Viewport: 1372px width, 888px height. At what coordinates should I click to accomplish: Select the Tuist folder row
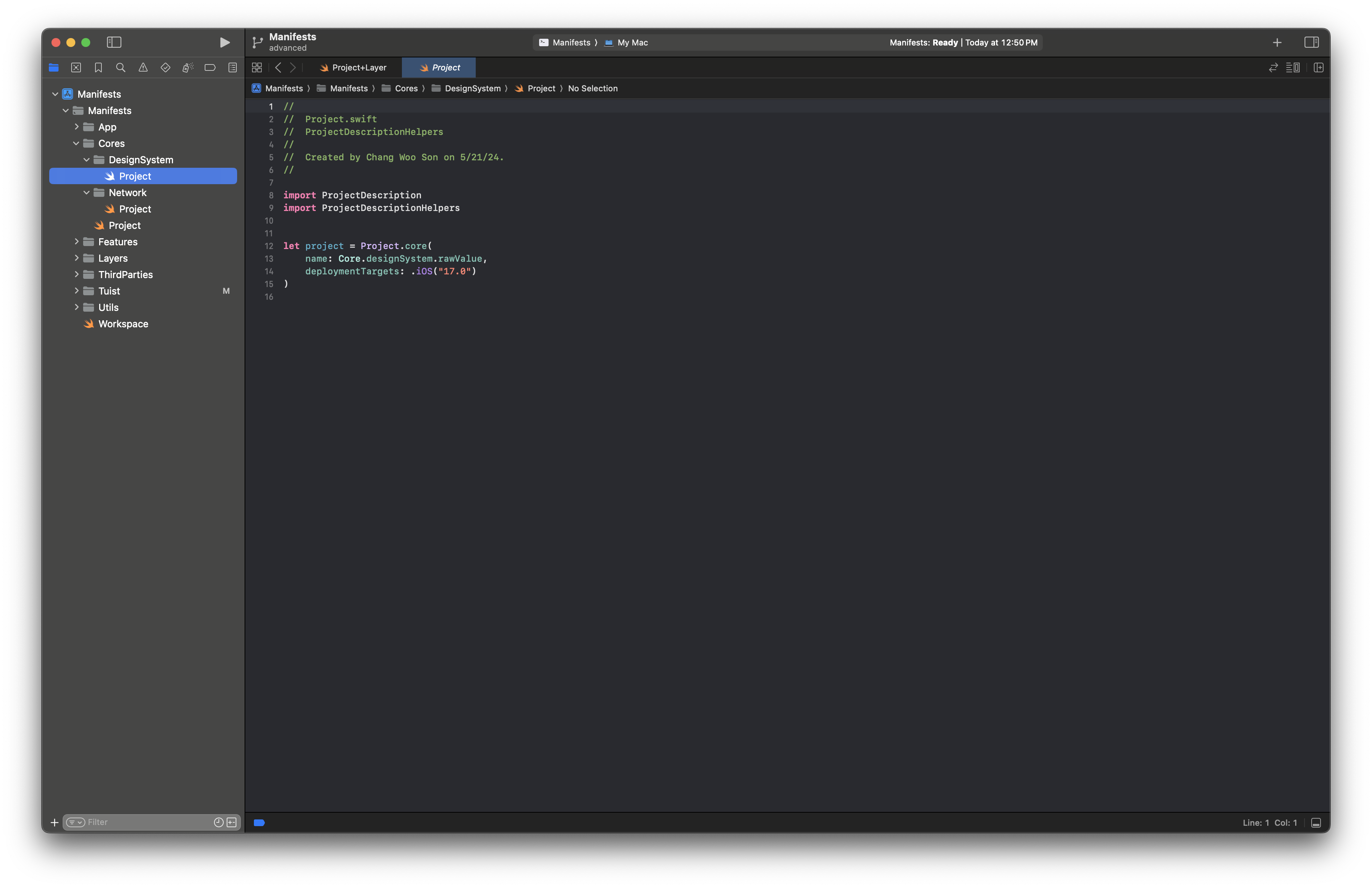coord(143,291)
